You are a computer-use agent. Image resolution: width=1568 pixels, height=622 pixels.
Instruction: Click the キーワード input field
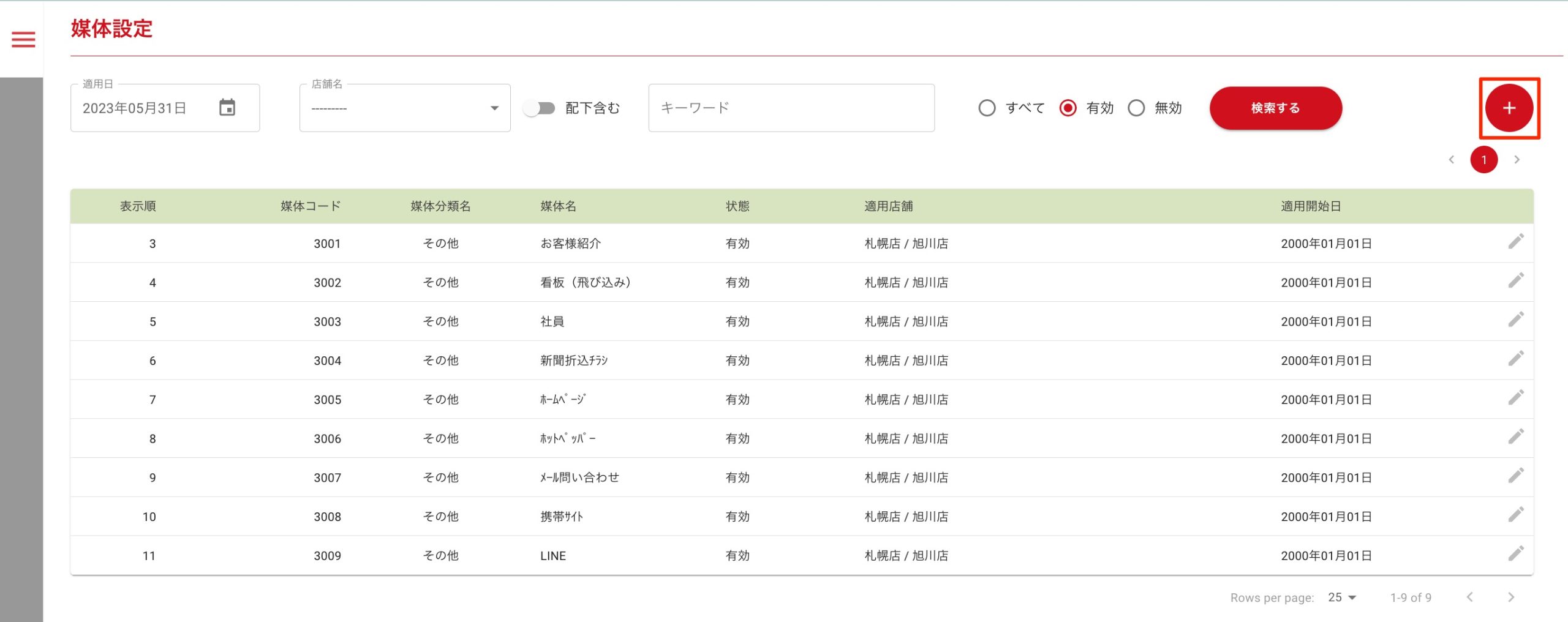(791, 108)
